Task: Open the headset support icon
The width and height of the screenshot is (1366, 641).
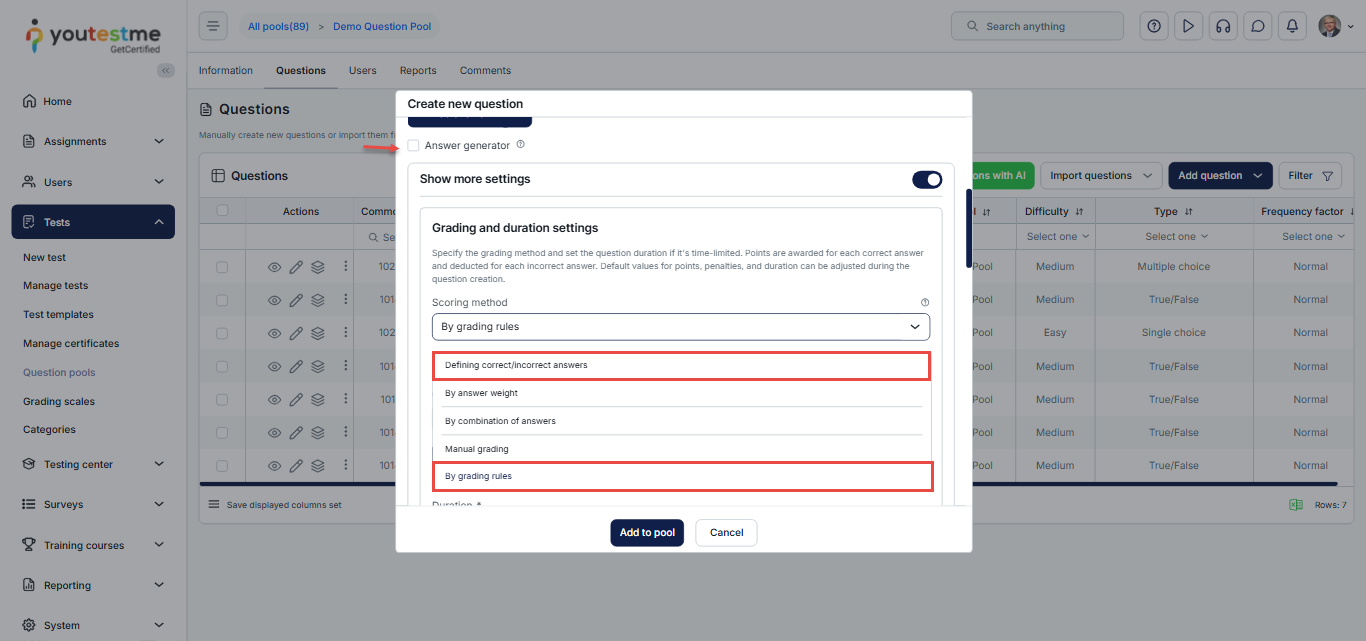Action: [1222, 26]
